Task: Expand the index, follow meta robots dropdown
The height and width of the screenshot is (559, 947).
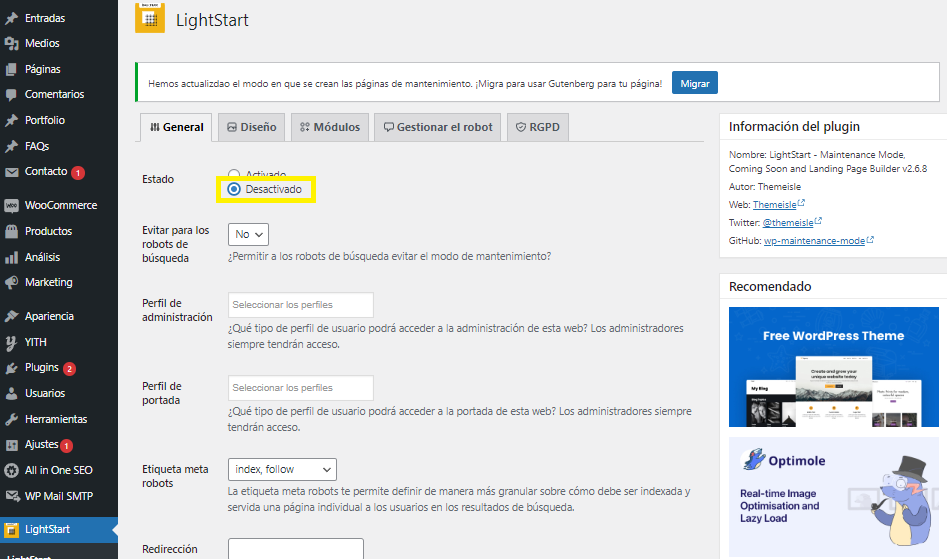Action: [x=282, y=469]
